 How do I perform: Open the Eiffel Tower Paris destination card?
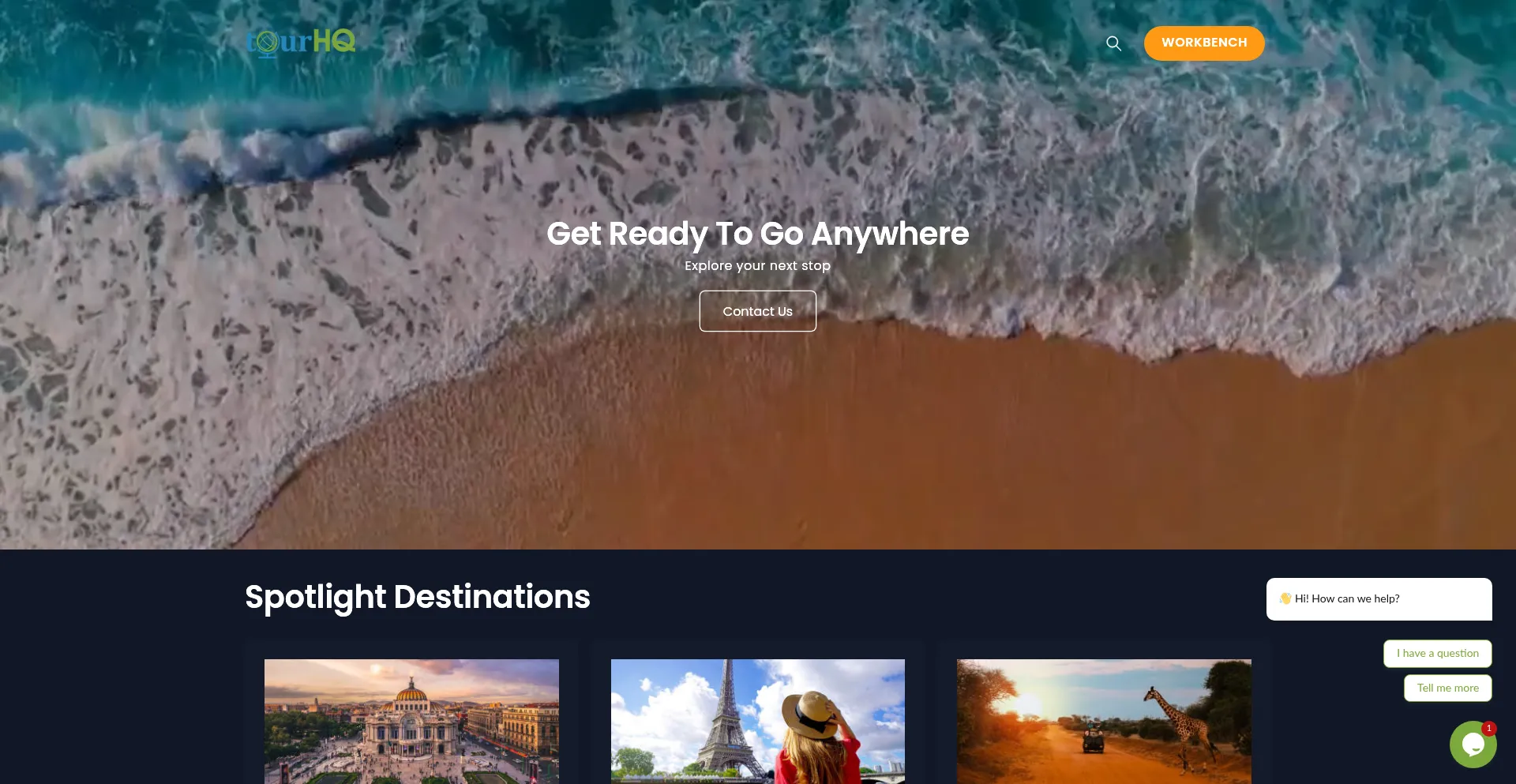pos(757,721)
